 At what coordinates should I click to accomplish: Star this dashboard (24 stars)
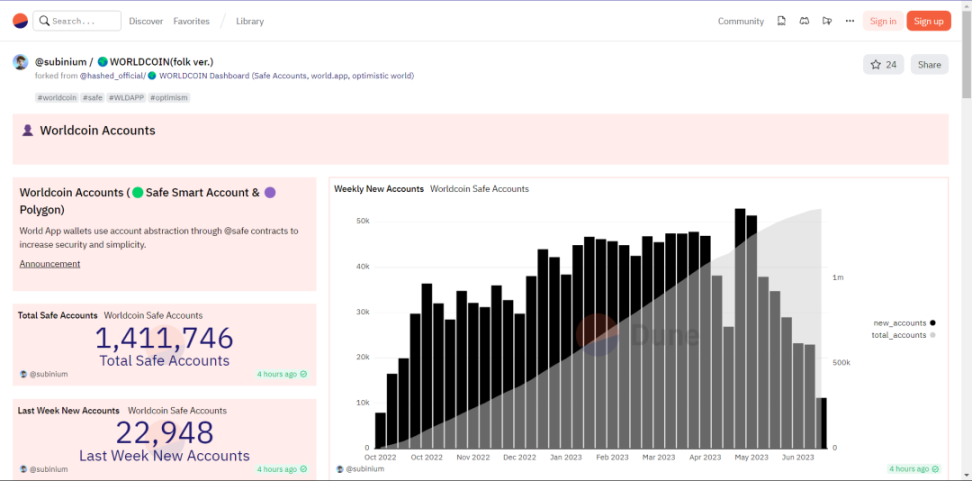(883, 65)
